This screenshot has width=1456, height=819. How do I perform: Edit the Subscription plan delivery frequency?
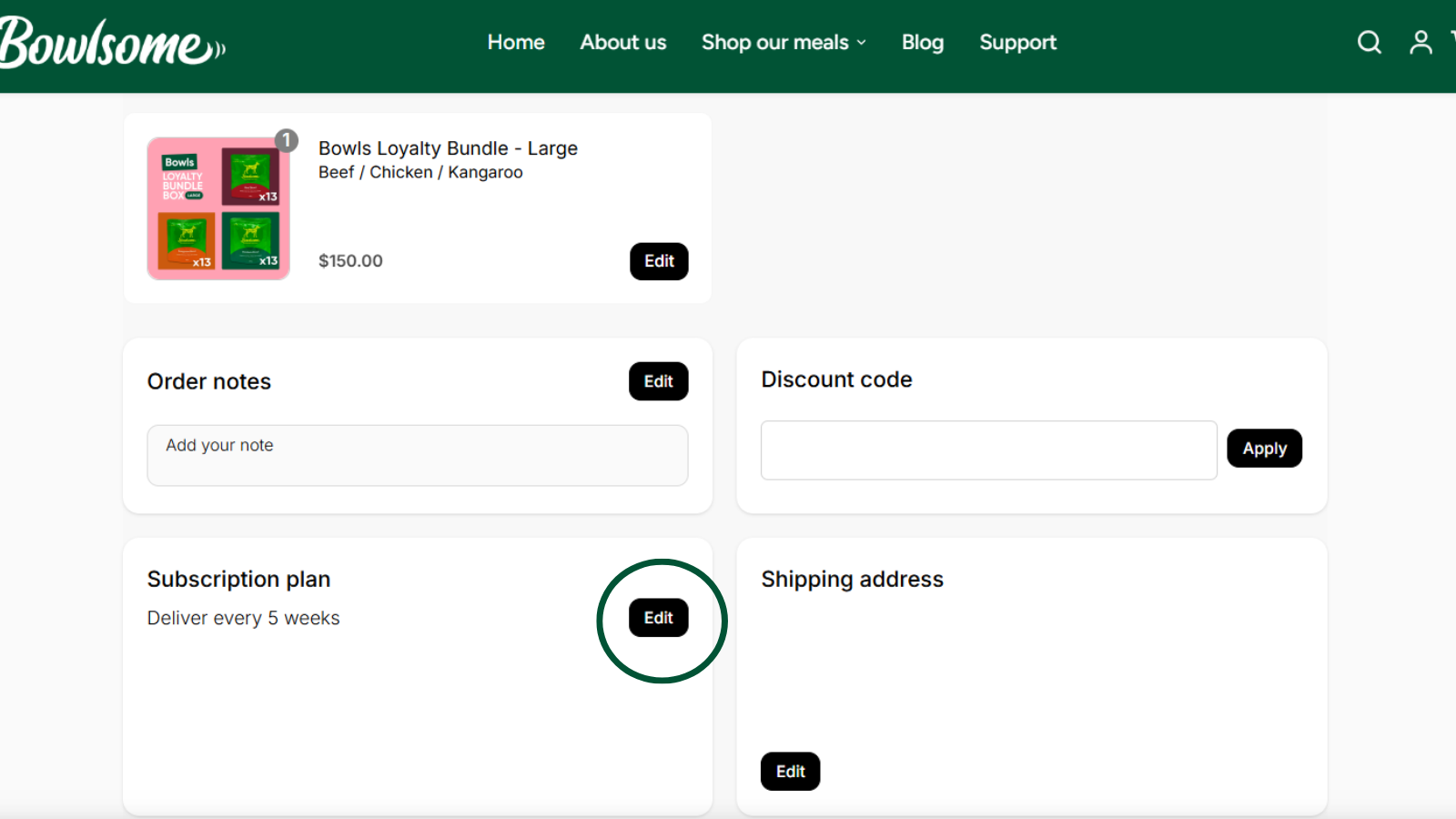point(659,618)
